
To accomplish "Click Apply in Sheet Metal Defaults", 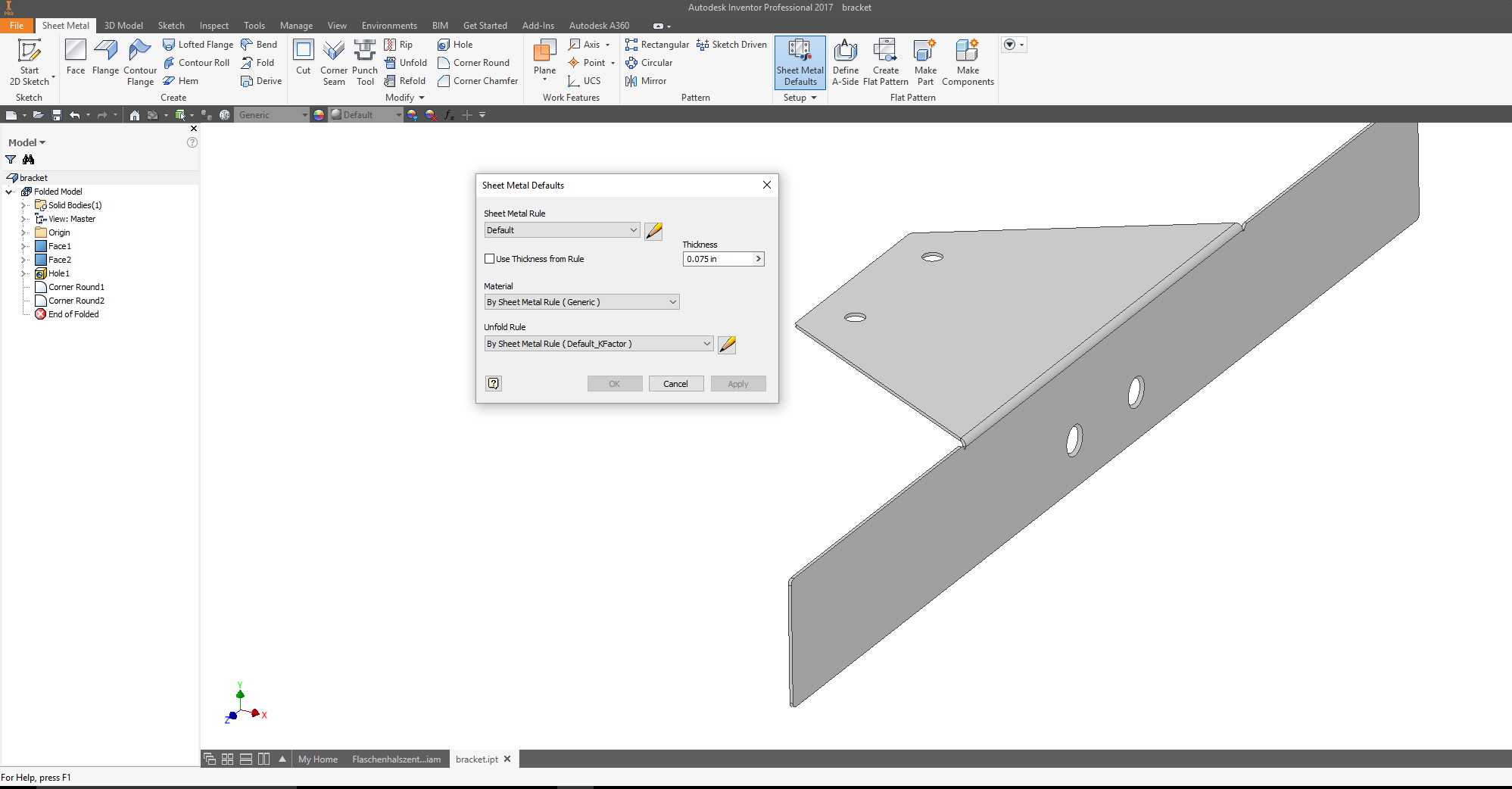I will point(737,384).
